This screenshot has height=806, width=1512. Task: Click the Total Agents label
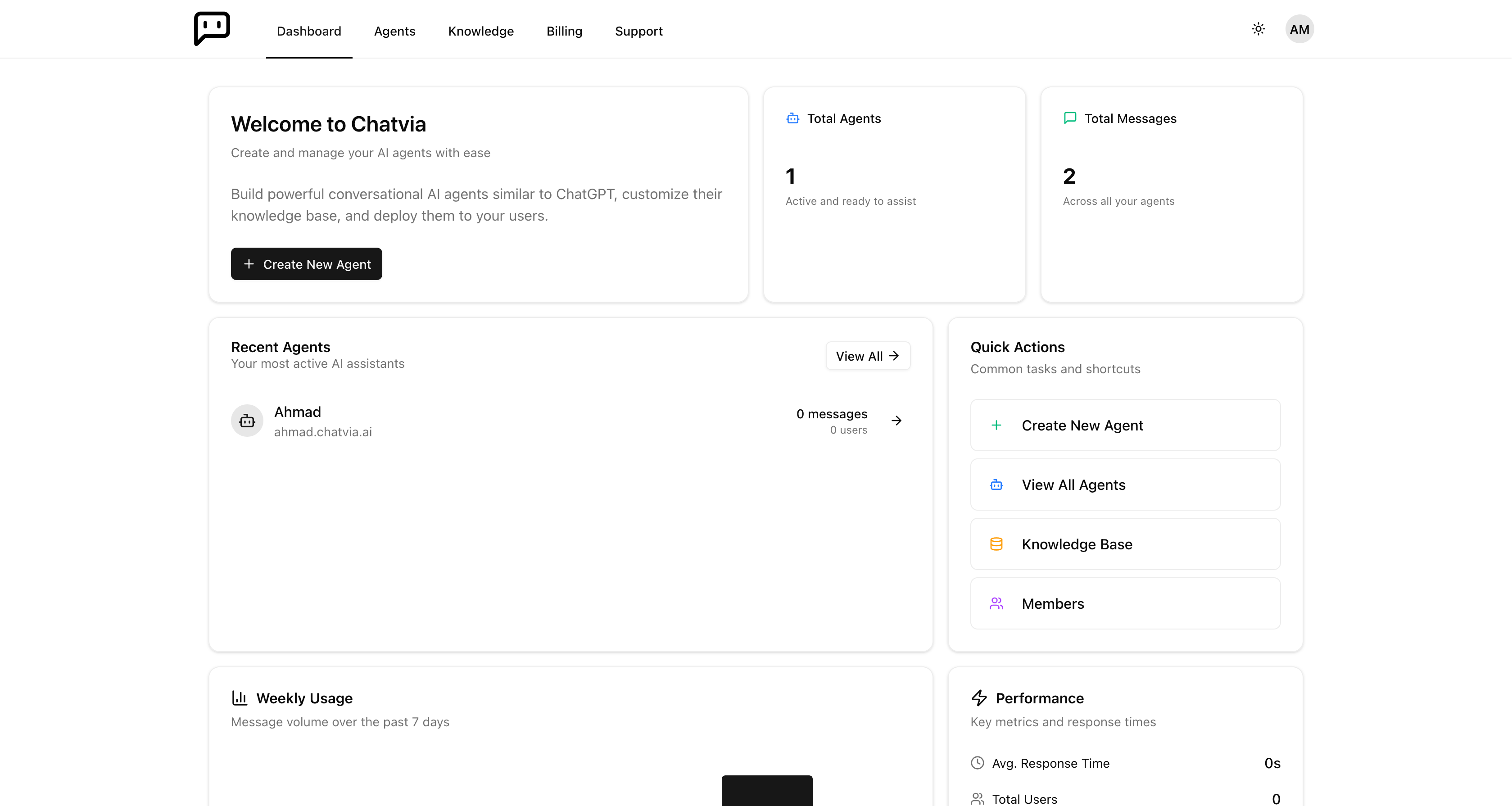(x=844, y=118)
